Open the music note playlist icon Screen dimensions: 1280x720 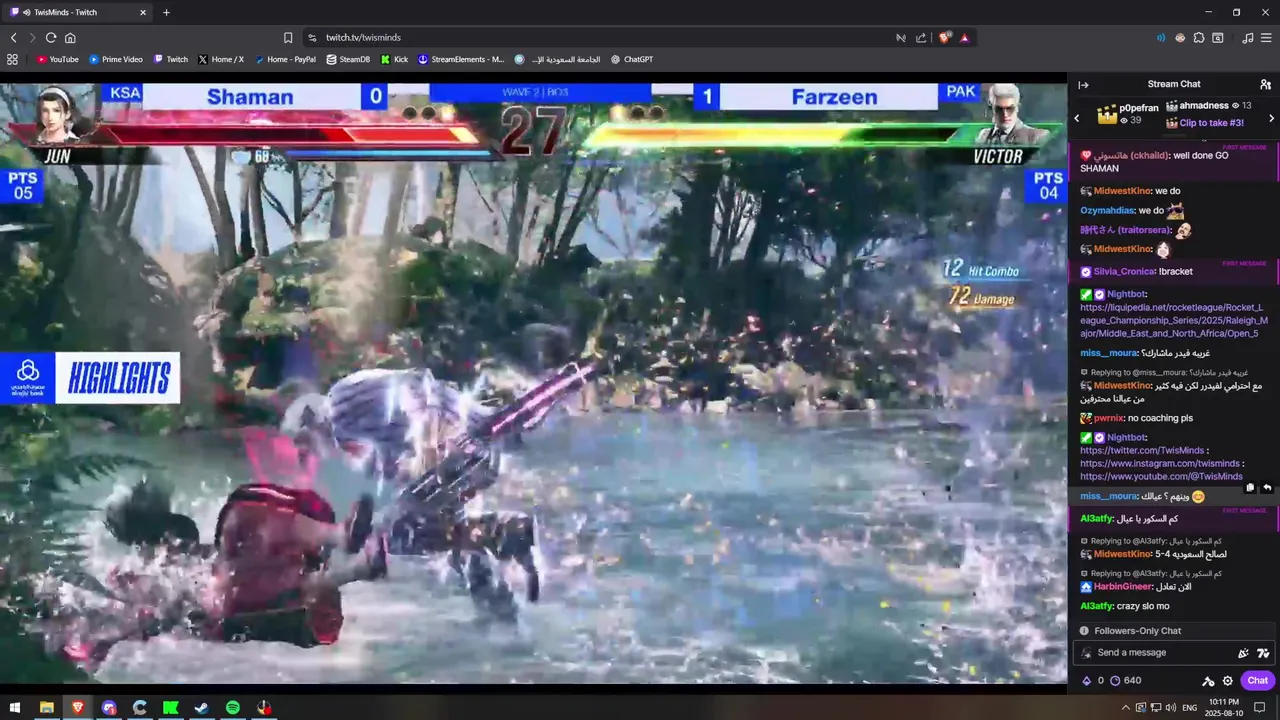click(x=1247, y=38)
